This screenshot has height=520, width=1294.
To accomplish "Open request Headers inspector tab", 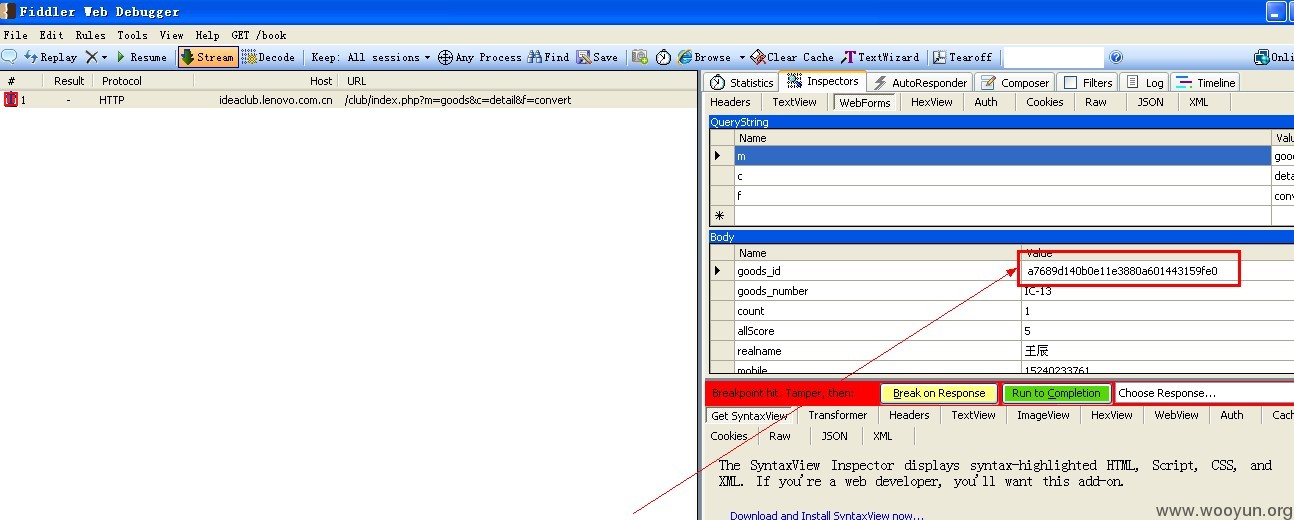I will (730, 102).
